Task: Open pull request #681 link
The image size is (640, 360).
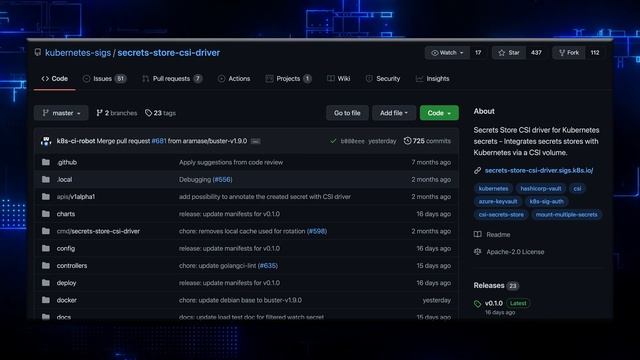Action: (x=159, y=141)
